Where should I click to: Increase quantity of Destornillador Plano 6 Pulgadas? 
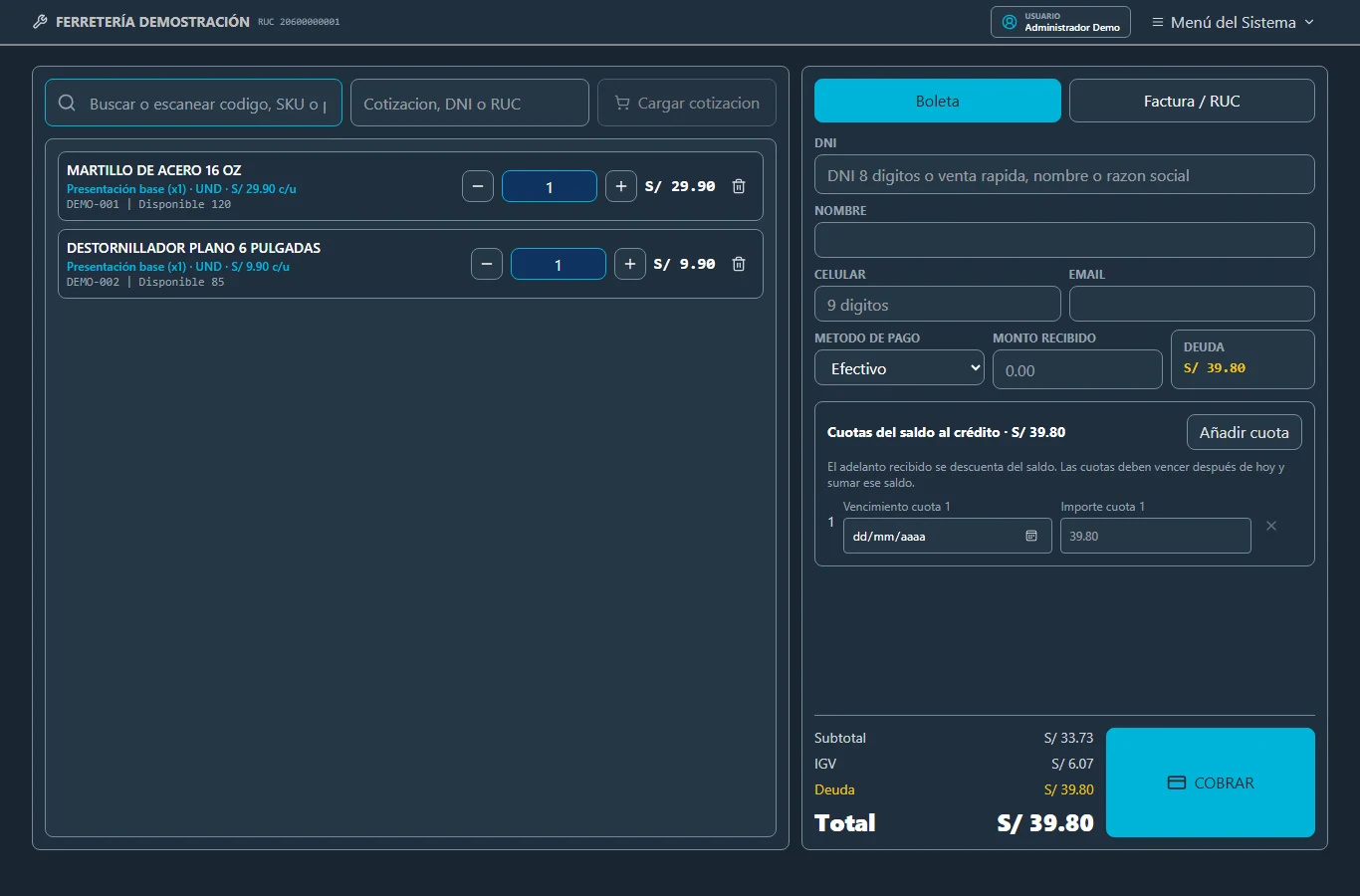[630, 264]
